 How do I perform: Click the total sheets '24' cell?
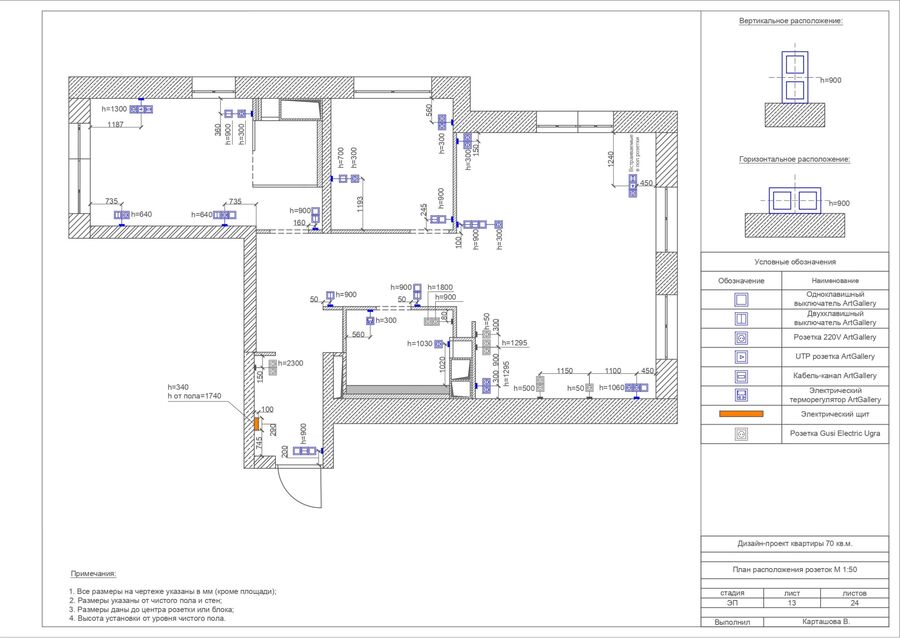[x=855, y=602]
